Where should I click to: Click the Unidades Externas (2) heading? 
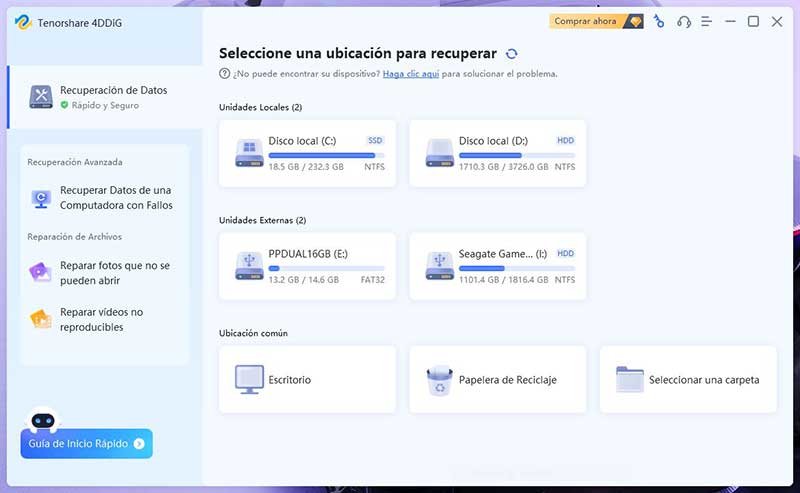262,220
